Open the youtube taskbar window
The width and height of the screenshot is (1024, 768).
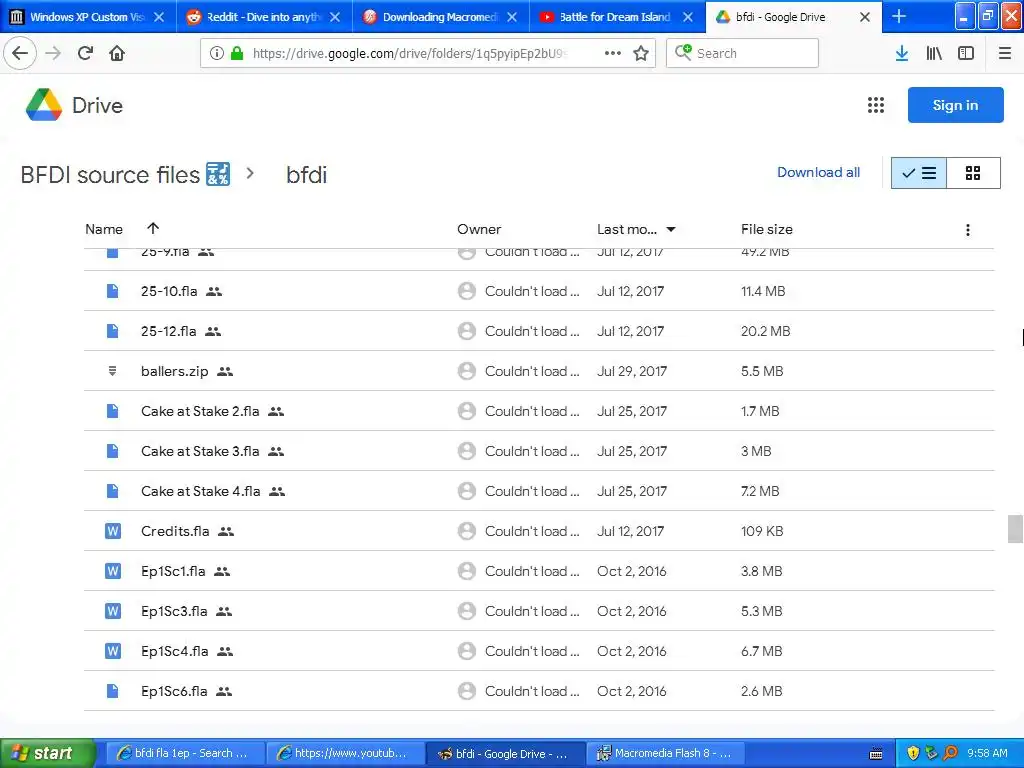(344, 753)
